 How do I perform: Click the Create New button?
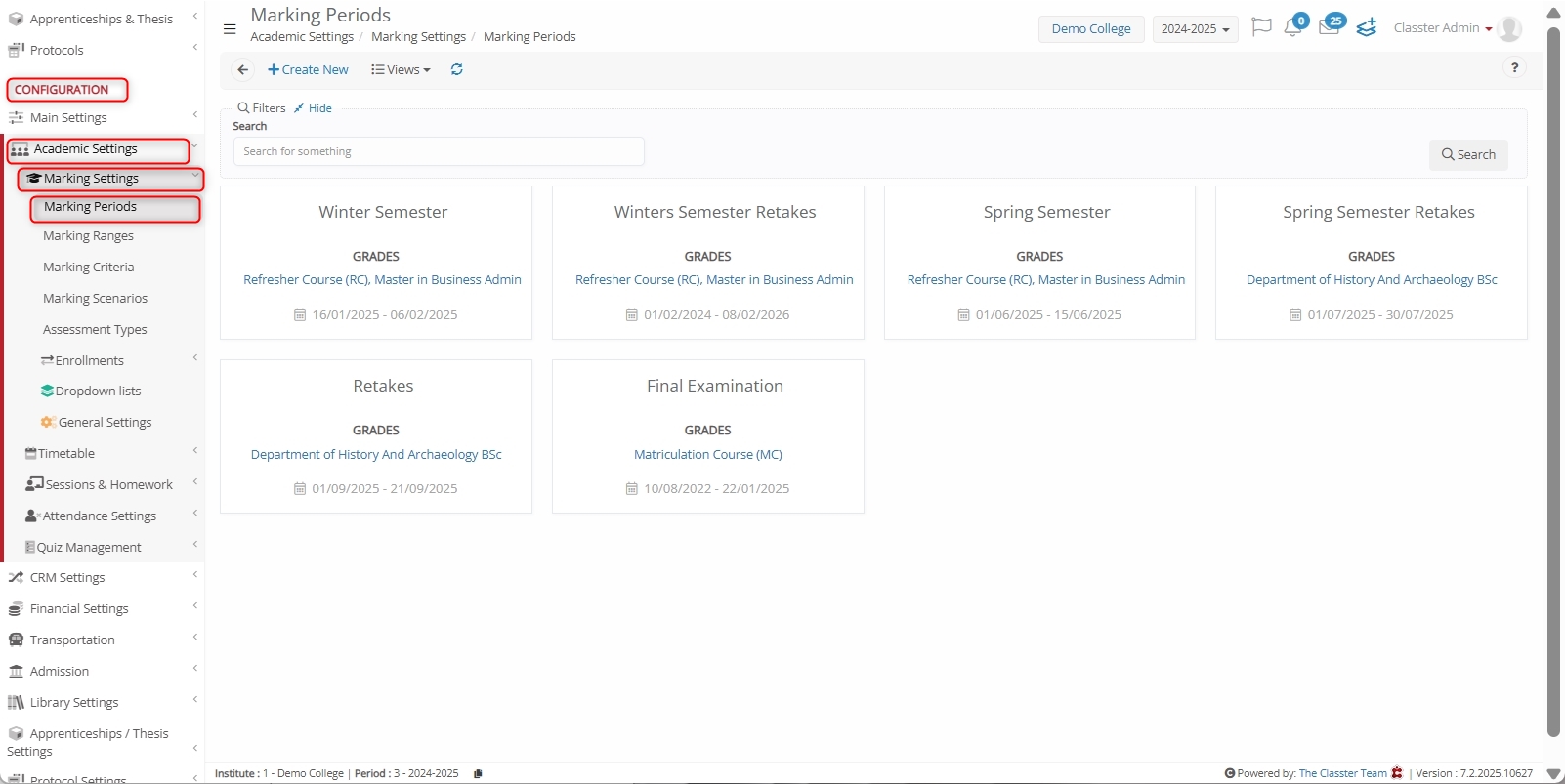(x=308, y=70)
